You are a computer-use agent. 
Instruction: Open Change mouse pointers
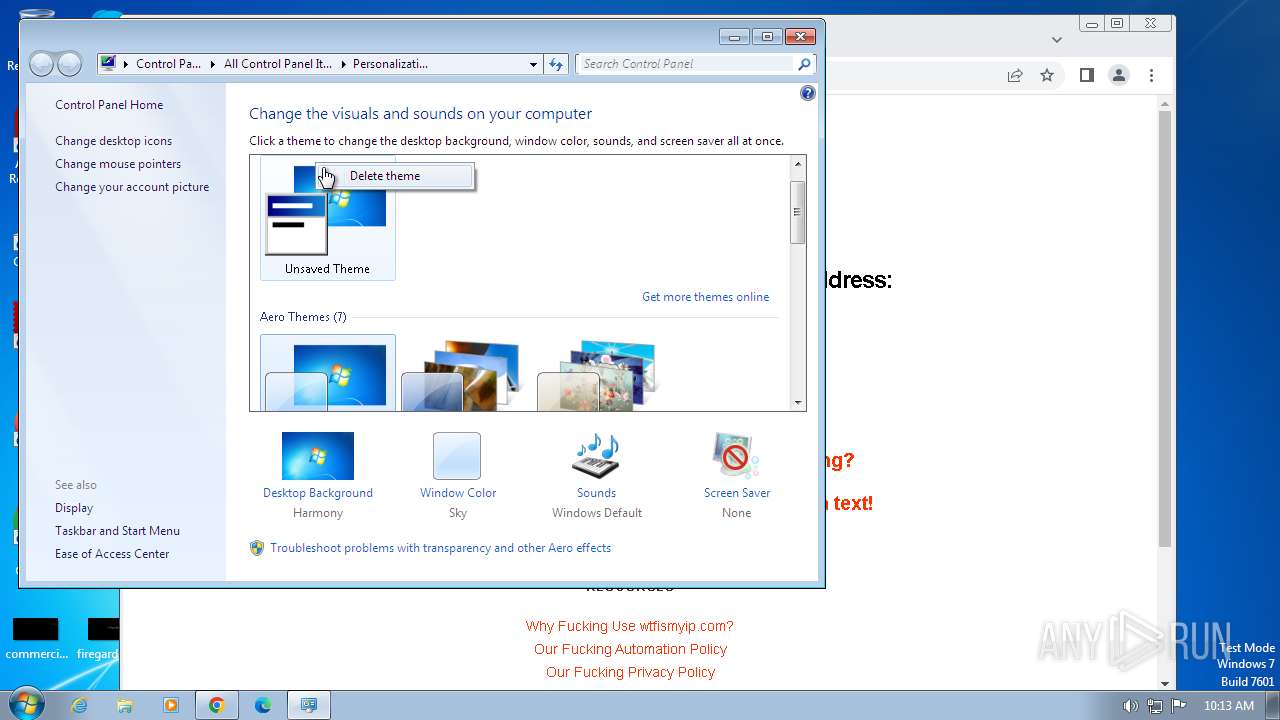(118, 164)
